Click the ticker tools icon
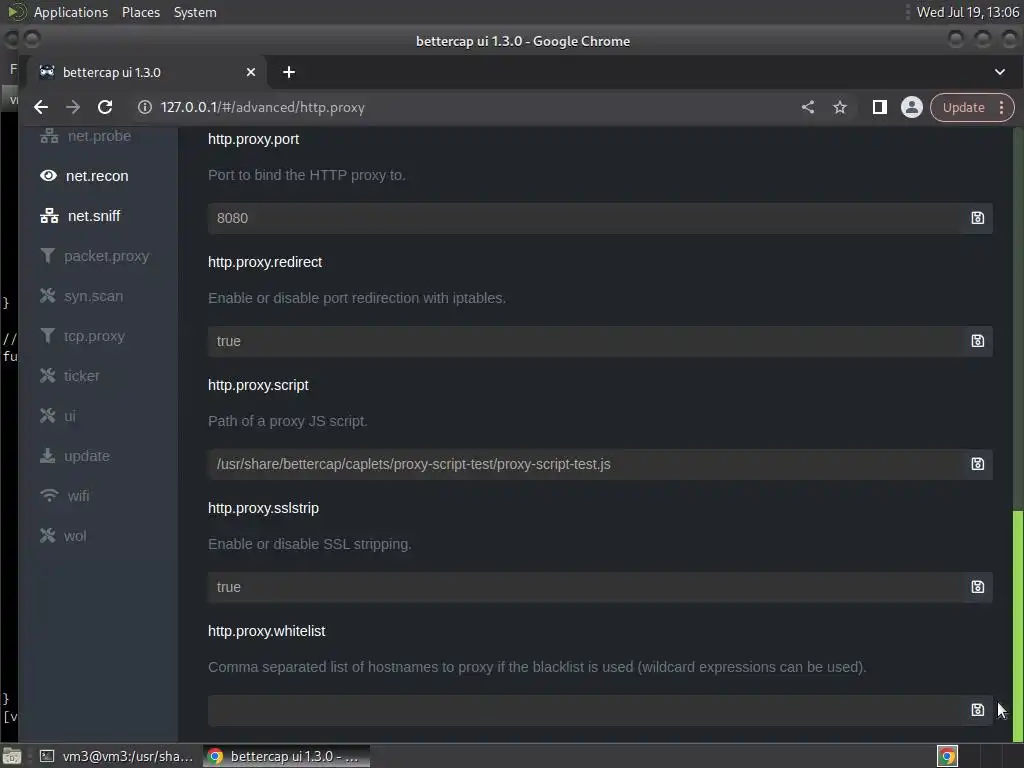1024x768 pixels. coord(48,376)
